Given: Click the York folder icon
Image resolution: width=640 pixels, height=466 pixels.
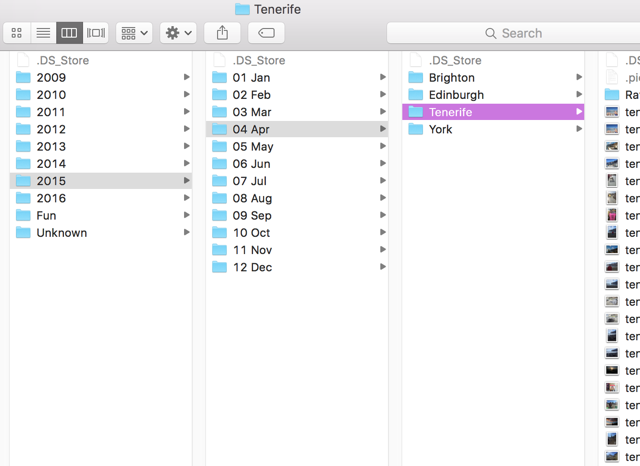Looking at the screenshot, I should 416,129.
